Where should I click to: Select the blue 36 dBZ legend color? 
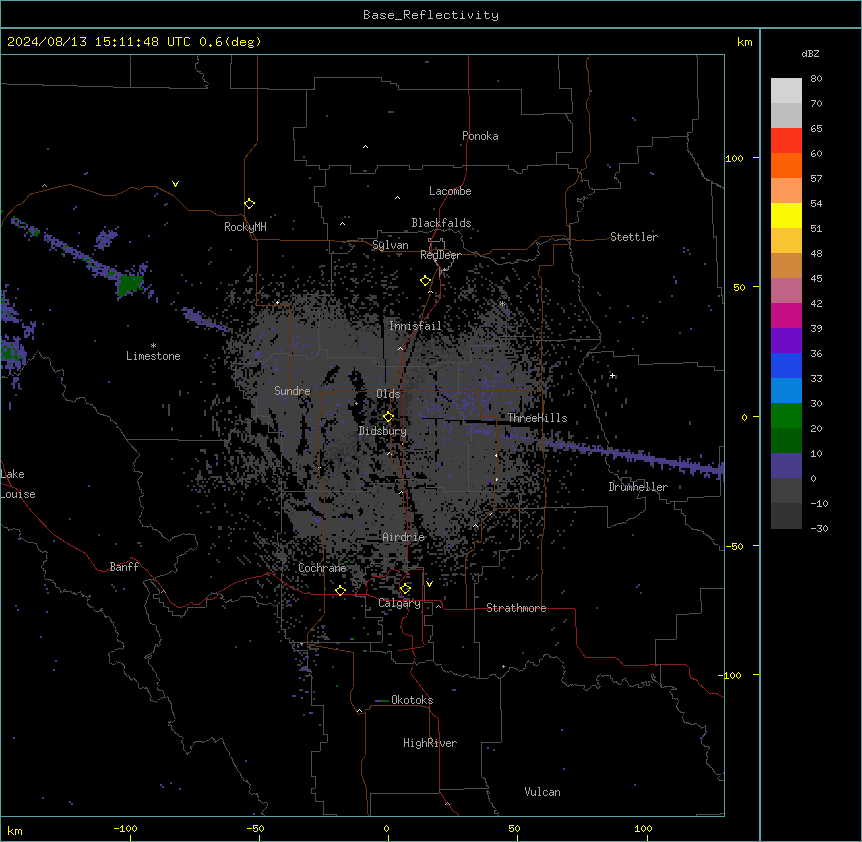(x=786, y=365)
